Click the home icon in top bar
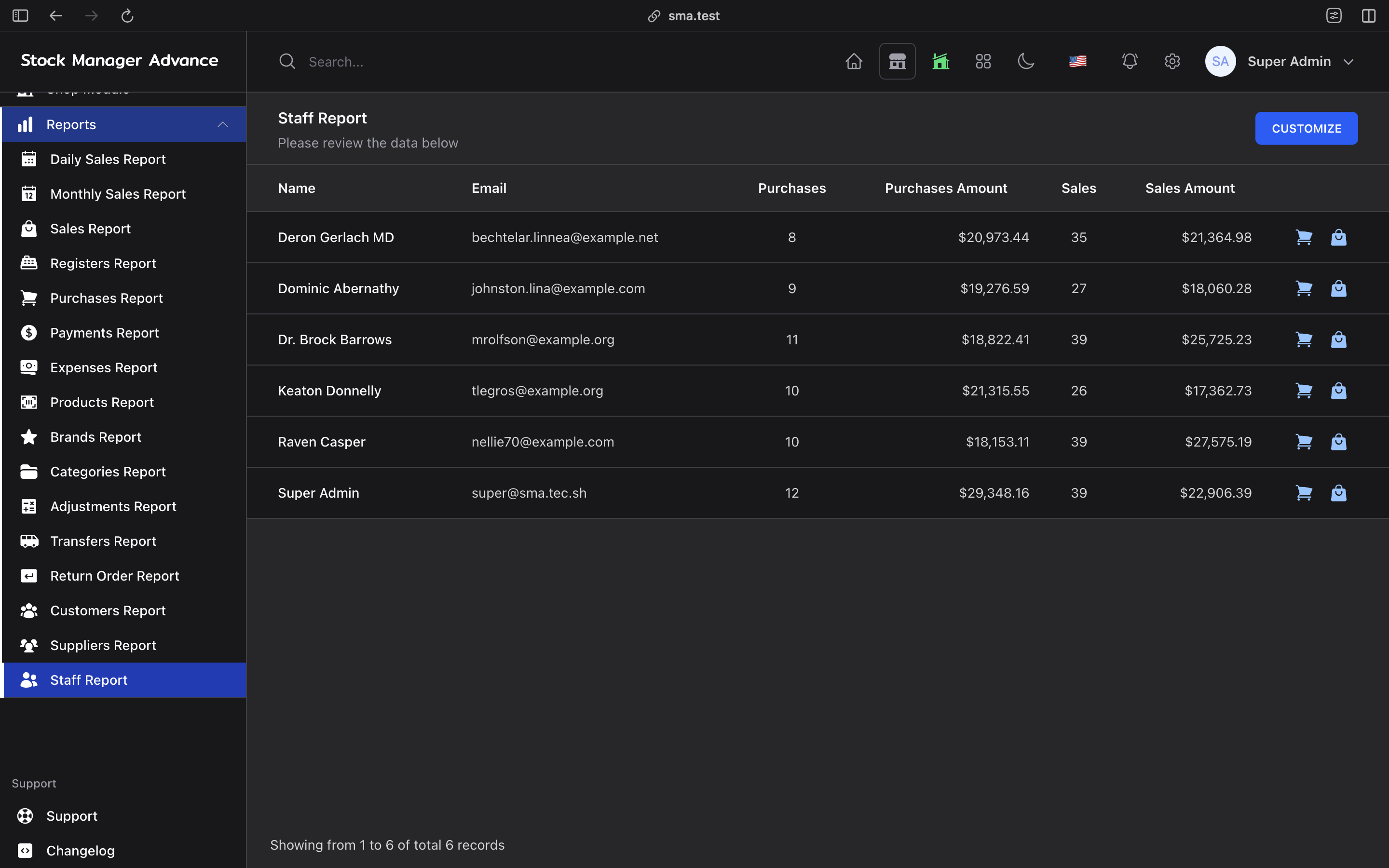This screenshot has width=1389, height=868. point(854,61)
